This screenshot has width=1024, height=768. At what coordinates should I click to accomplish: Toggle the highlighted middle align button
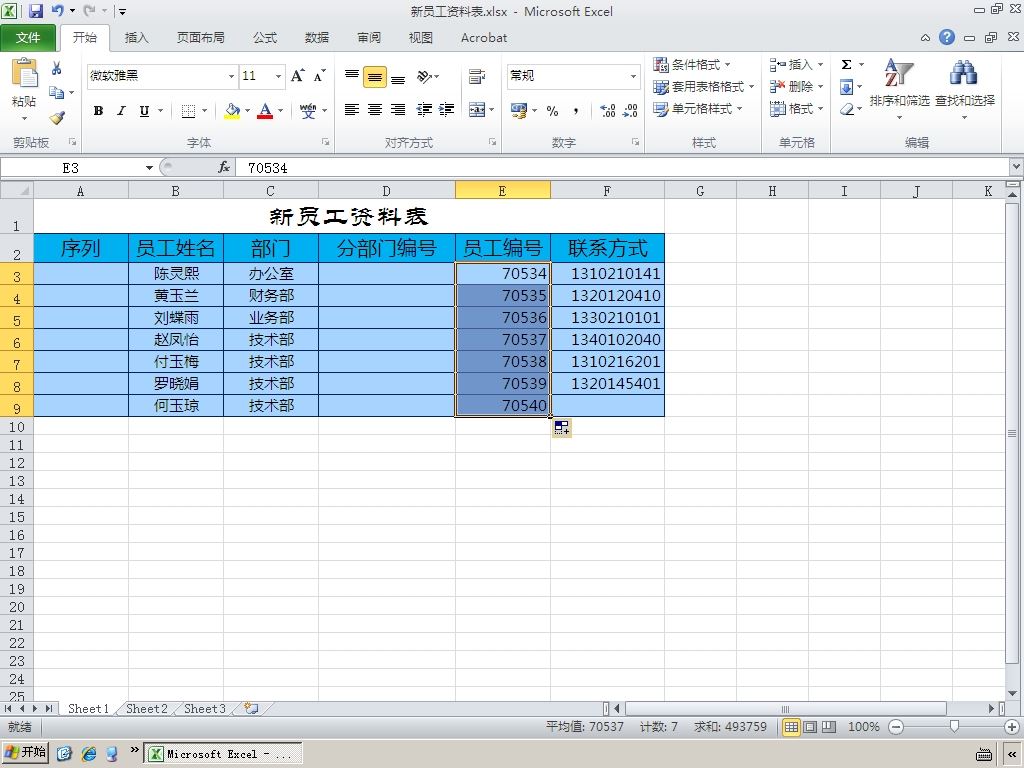pos(375,76)
